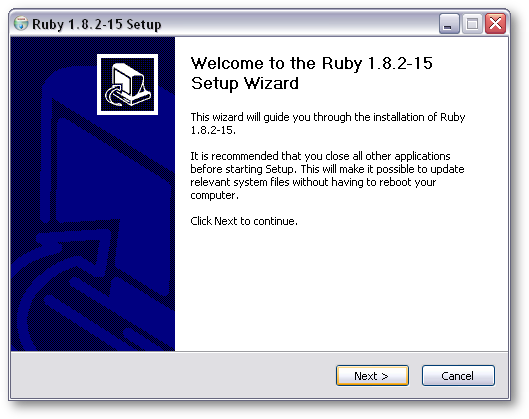Click the 'It is recommended that you close' line
Screen dimensions: 529x419
321,156
